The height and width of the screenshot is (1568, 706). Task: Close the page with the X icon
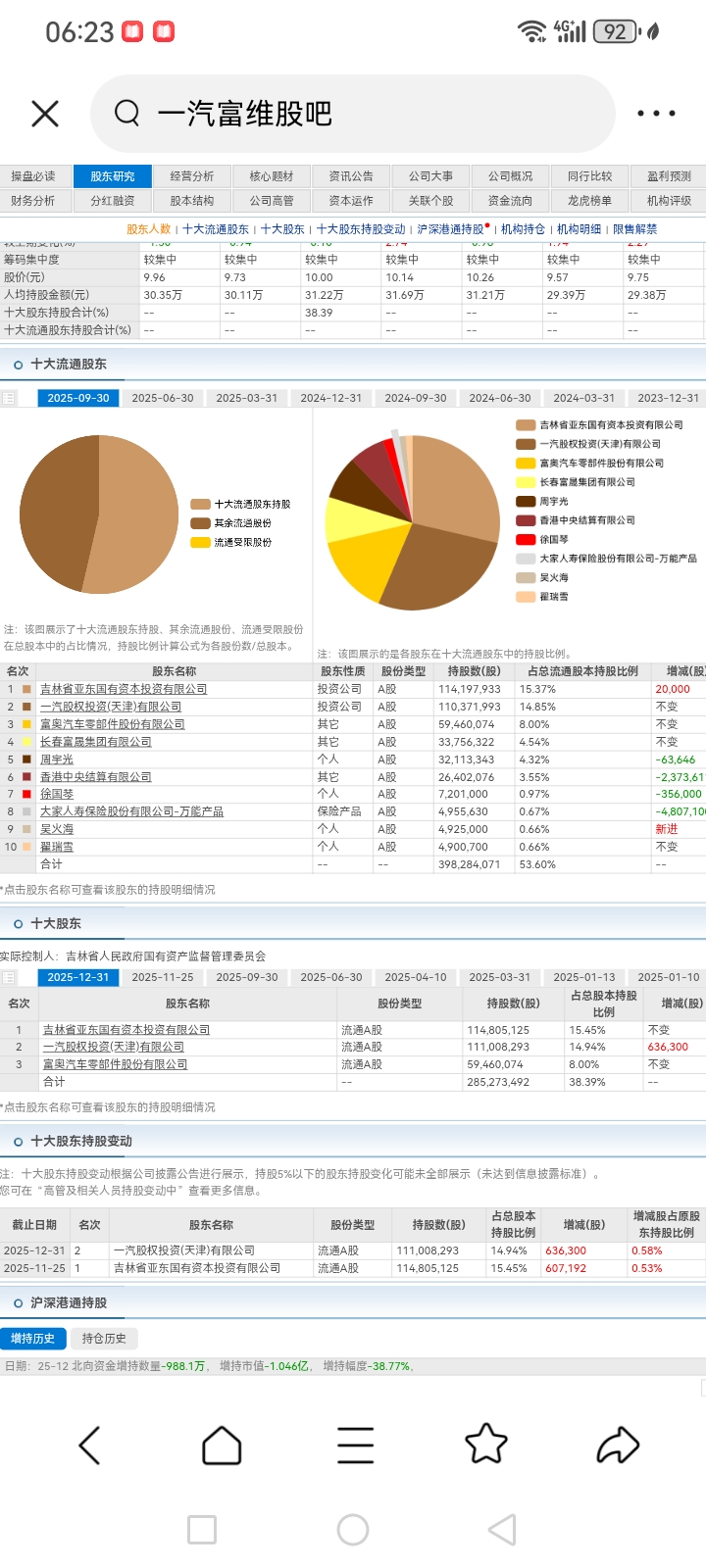[x=45, y=114]
